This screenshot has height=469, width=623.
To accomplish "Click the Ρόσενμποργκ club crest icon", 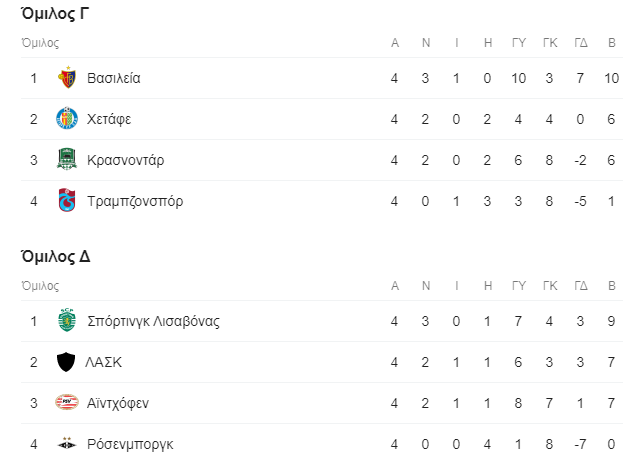I will coord(67,444).
